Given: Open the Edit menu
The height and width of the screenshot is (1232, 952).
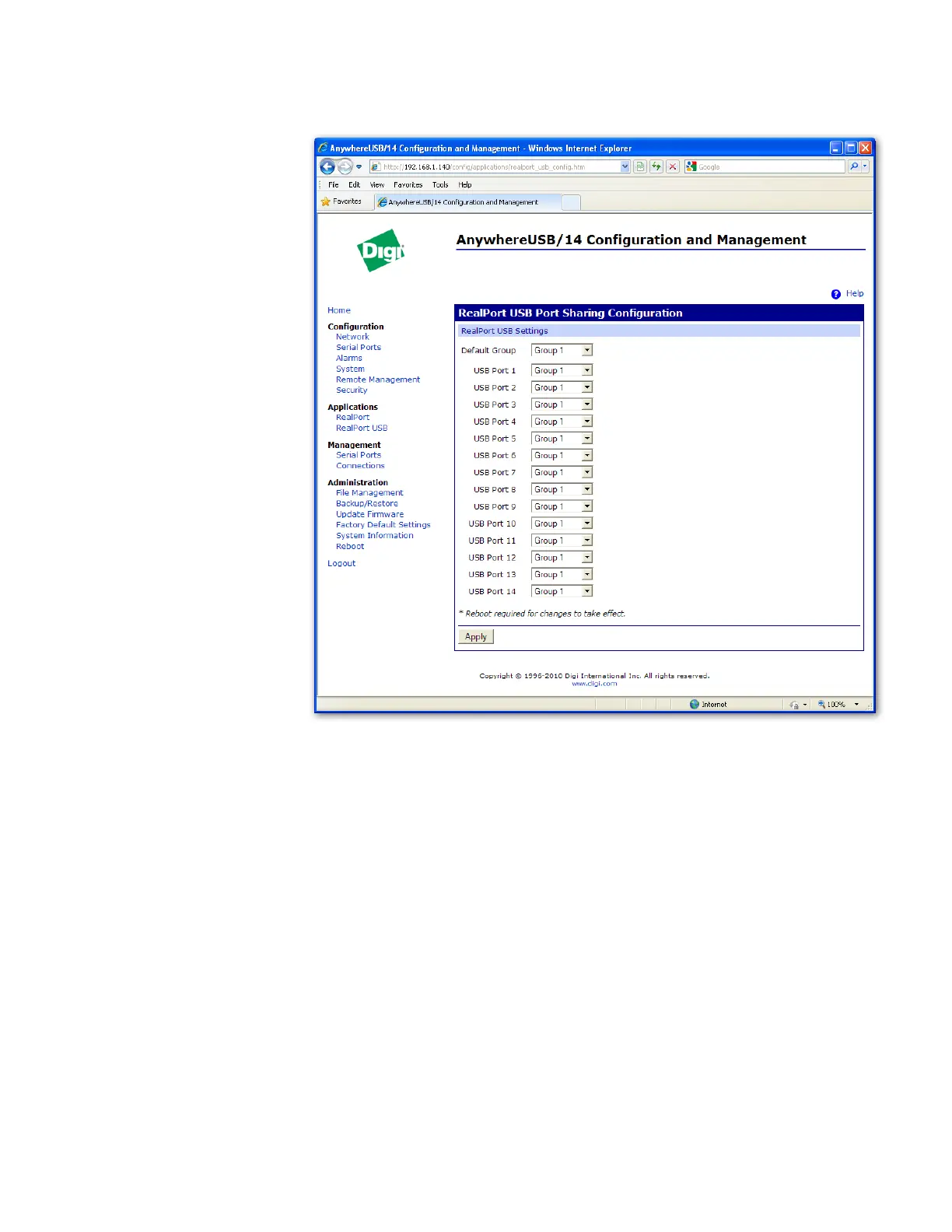Looking at the screenshot, I should point(354,185).
